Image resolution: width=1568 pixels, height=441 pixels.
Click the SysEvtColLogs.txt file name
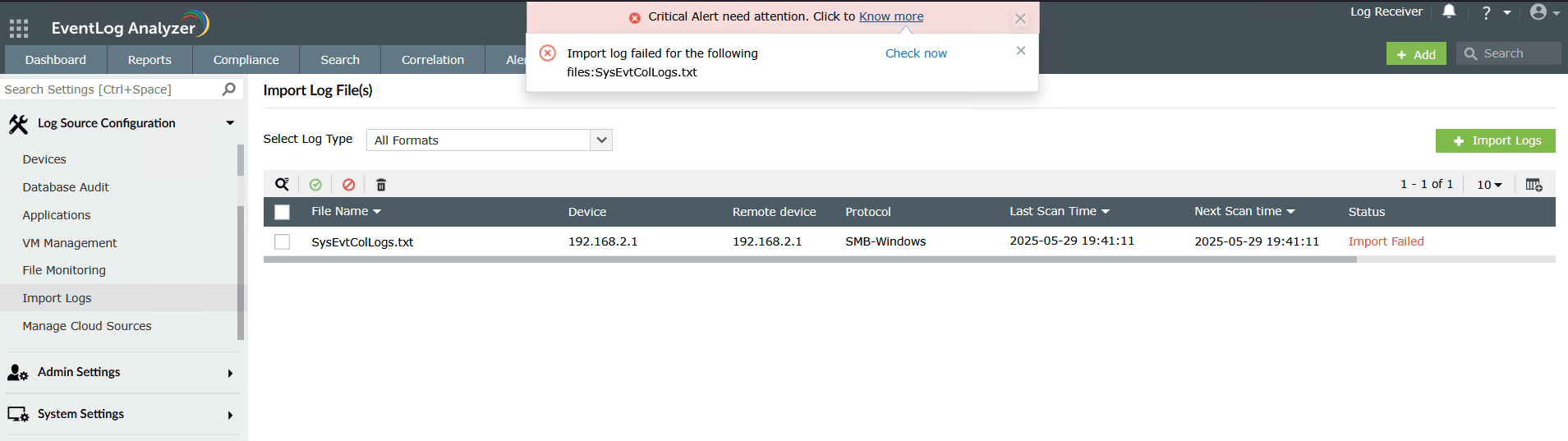362,242
